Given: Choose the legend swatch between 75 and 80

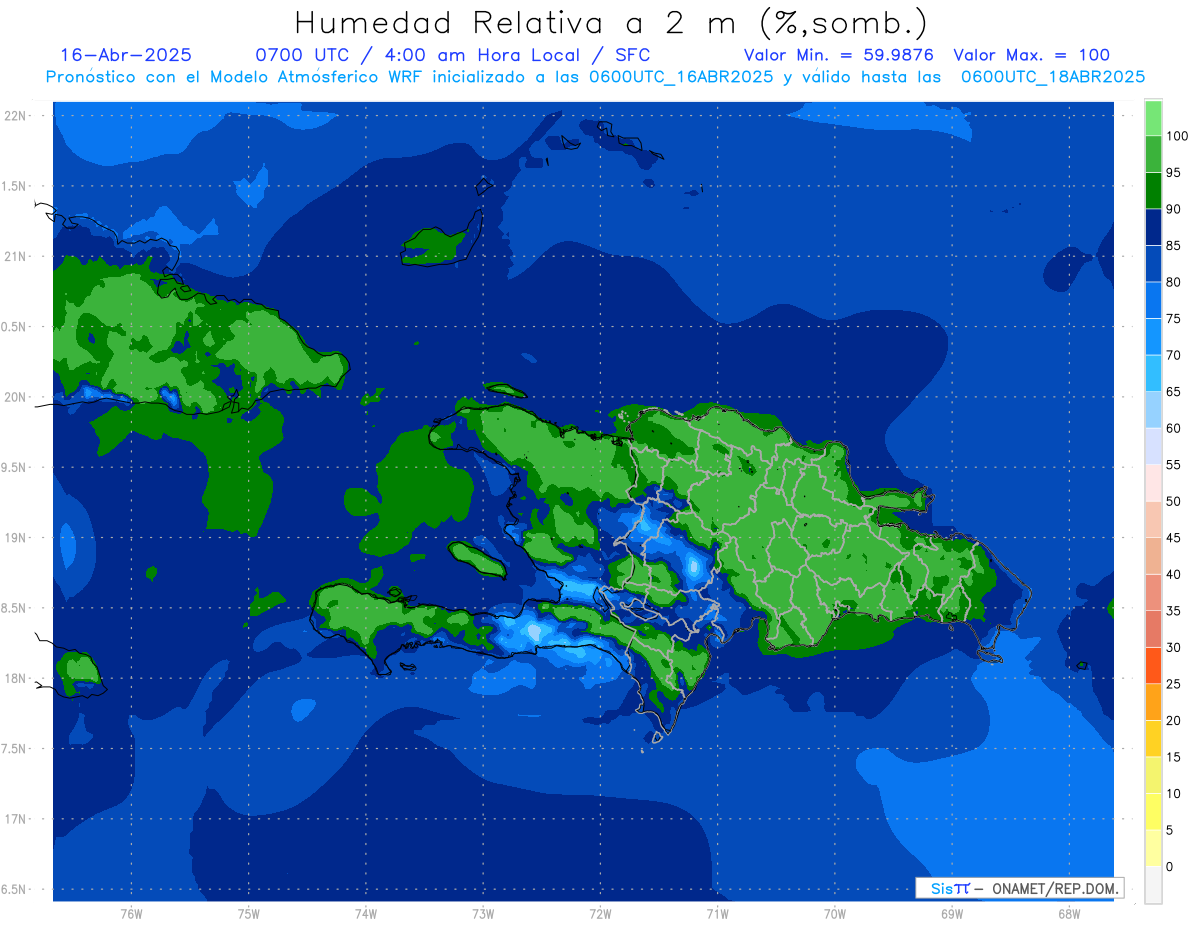Looking at the screenshot, I should pyautogui.click(x=1153, y=300).
